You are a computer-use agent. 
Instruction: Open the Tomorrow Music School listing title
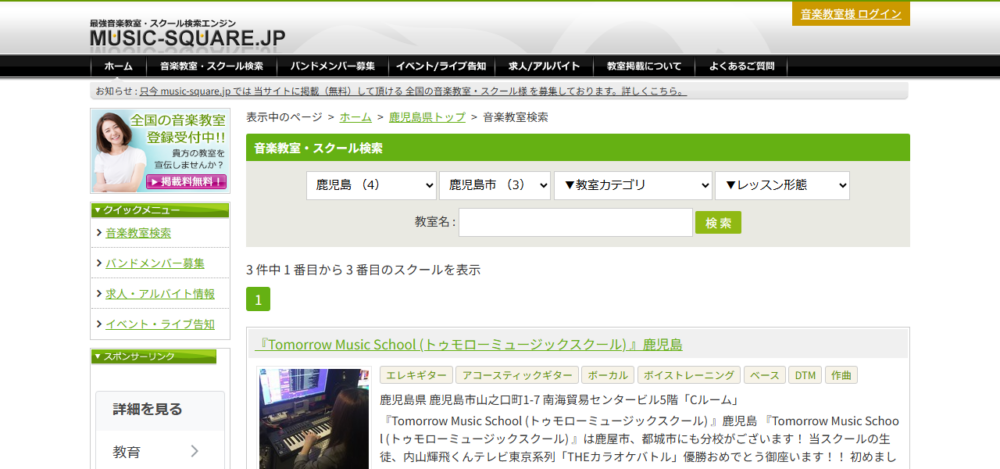point(469,345)
